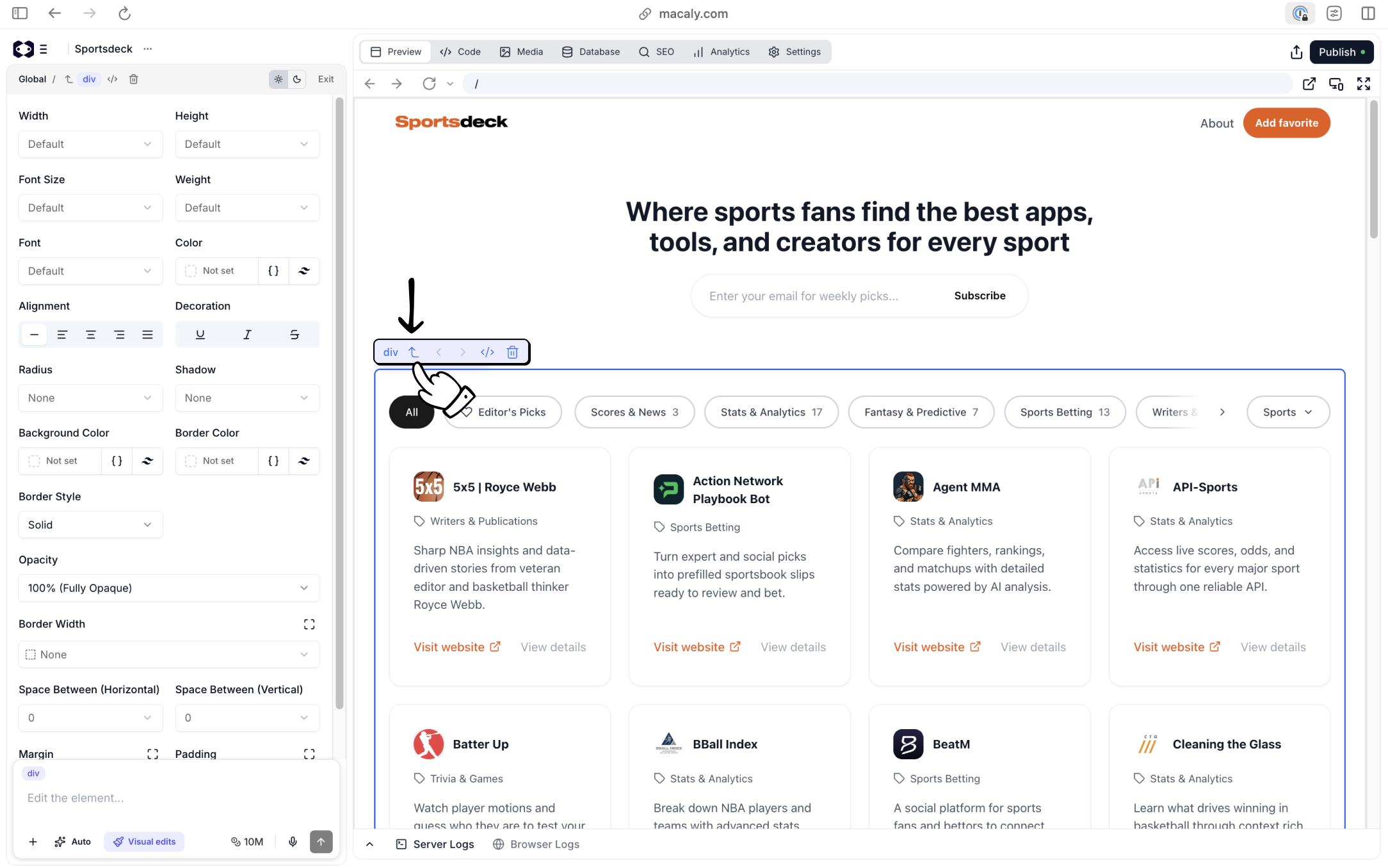Screen dimensions: 1388x868
Task: Expand the Opacity dropdown
Action: point(168,588)
